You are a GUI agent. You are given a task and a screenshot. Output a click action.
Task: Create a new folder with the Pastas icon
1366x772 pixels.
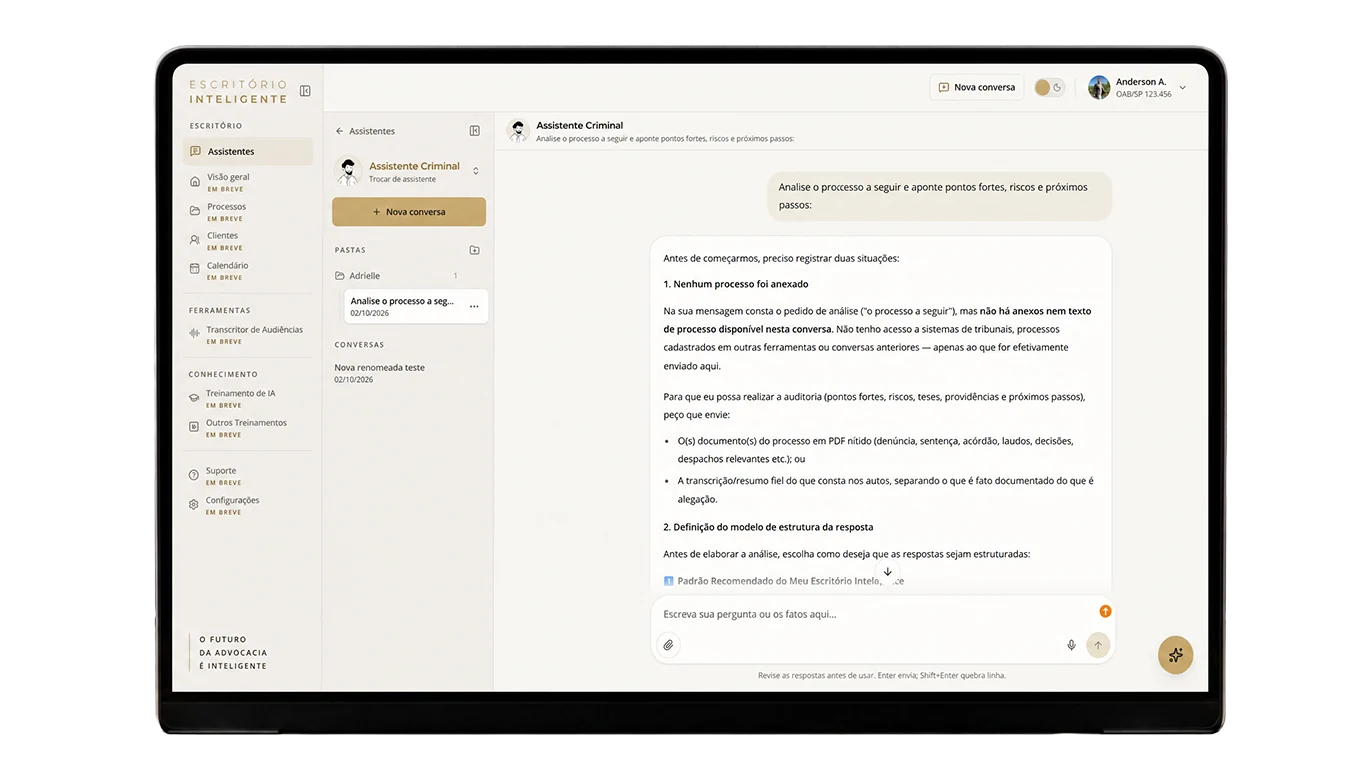pyautogui.click(x=475, y=250)
